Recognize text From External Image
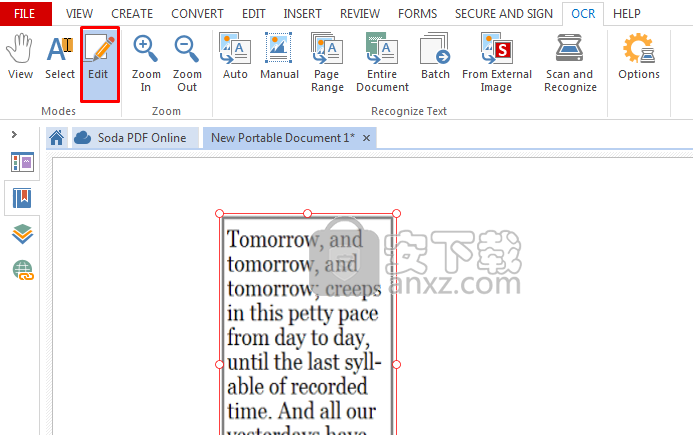 tap(497, 62)
